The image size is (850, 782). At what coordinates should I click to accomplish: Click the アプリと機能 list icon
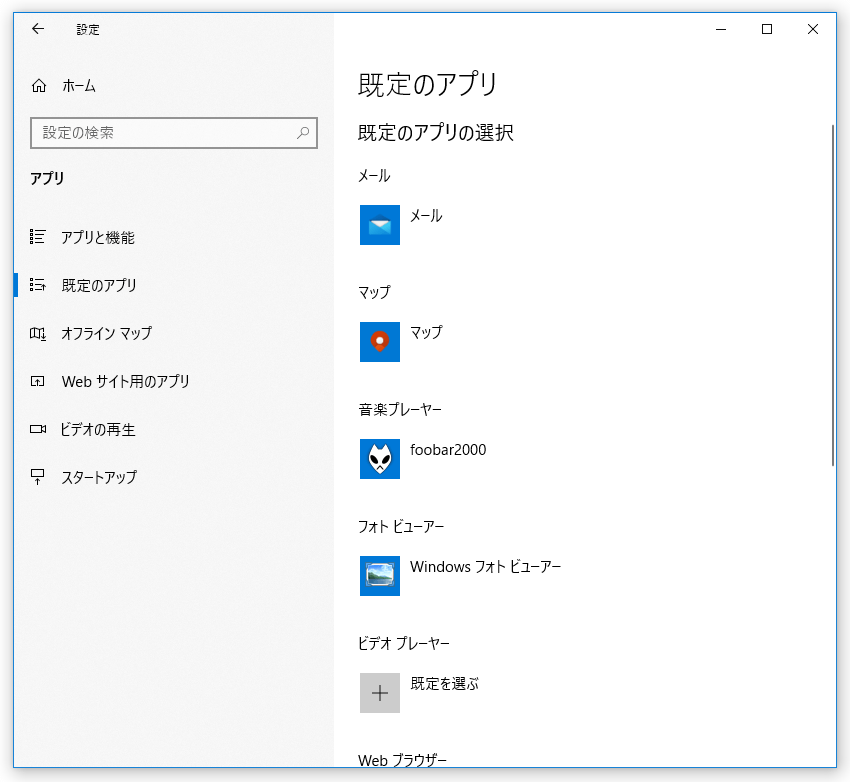coord(37,237)
